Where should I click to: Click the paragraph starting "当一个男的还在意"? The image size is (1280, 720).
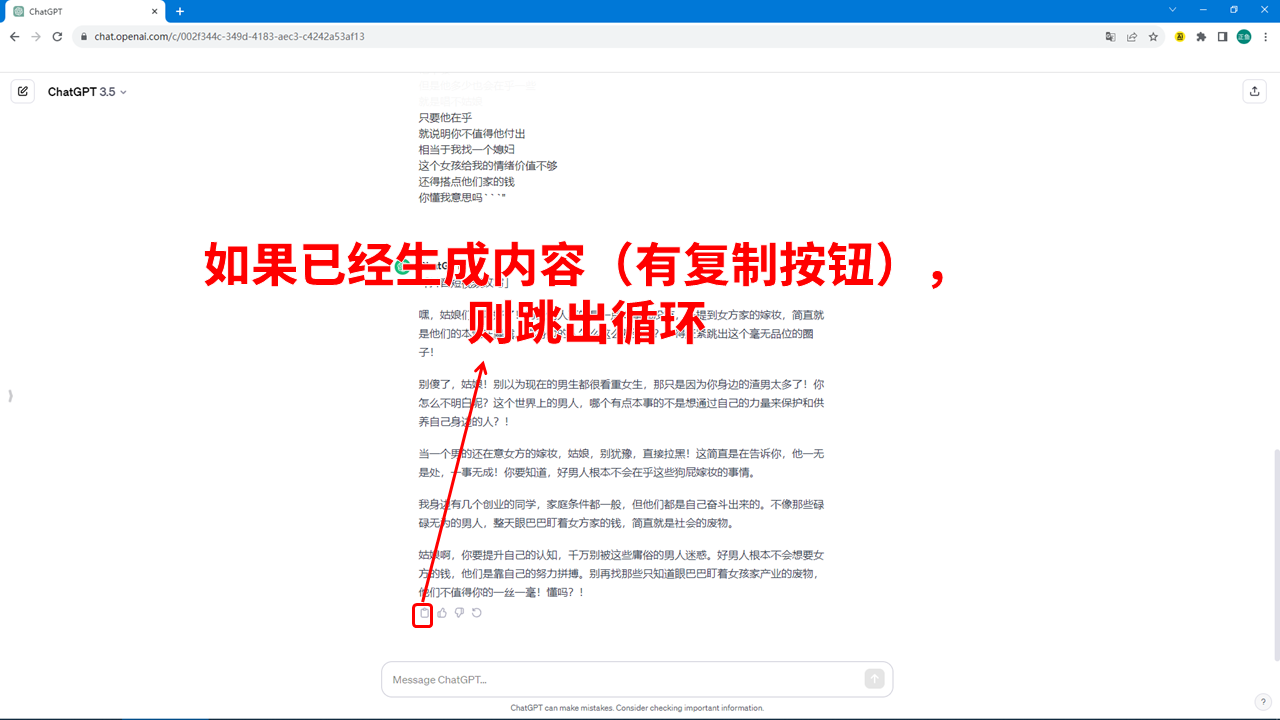click(621, 463)
